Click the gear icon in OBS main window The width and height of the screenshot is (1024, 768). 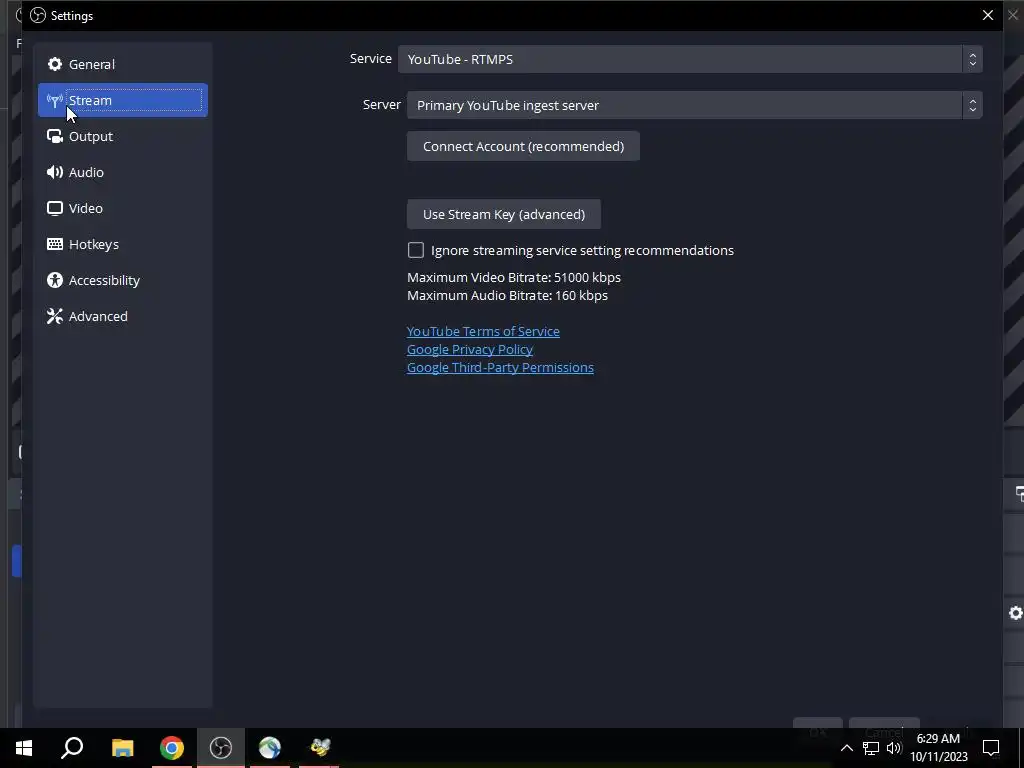1016,613
